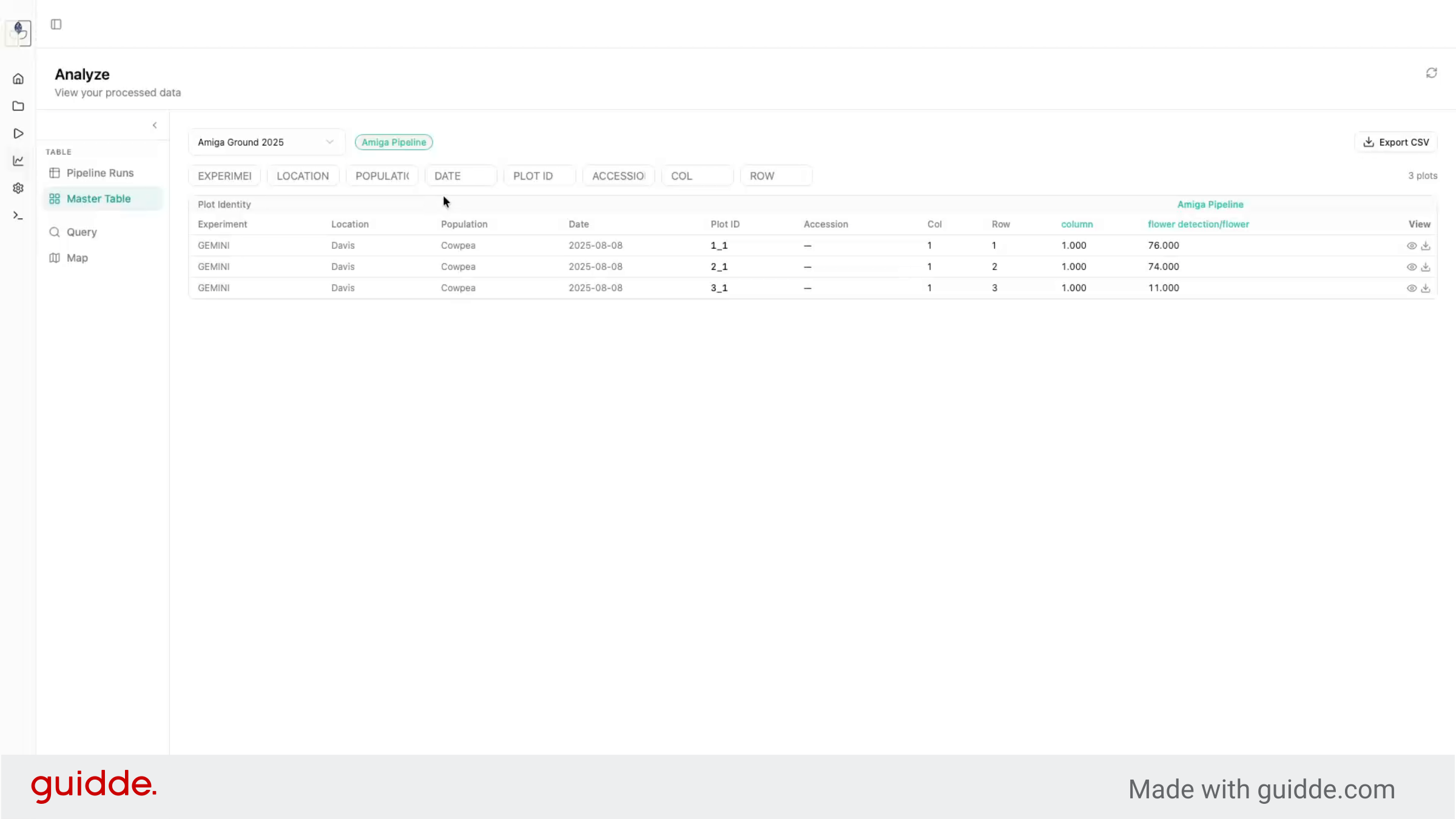This screenshot has width=1456, height=819.
Task: Click the Plot Identity group header
Action: click(224, 204)
